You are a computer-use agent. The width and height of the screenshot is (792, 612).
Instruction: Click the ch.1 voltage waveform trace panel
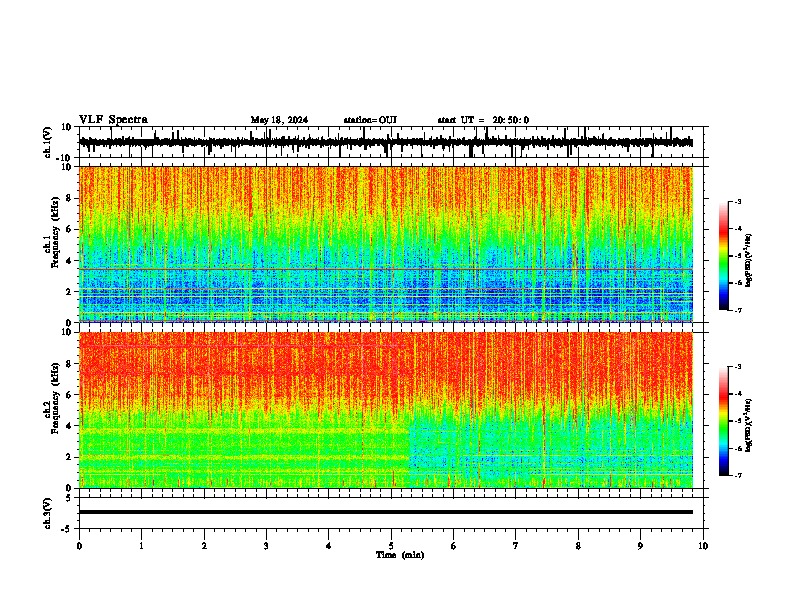point(391,142)
